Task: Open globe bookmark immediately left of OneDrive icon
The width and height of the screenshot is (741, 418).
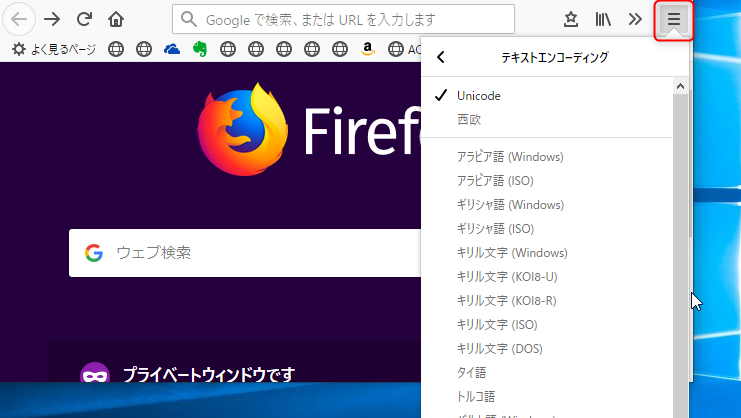Action: 144,49
